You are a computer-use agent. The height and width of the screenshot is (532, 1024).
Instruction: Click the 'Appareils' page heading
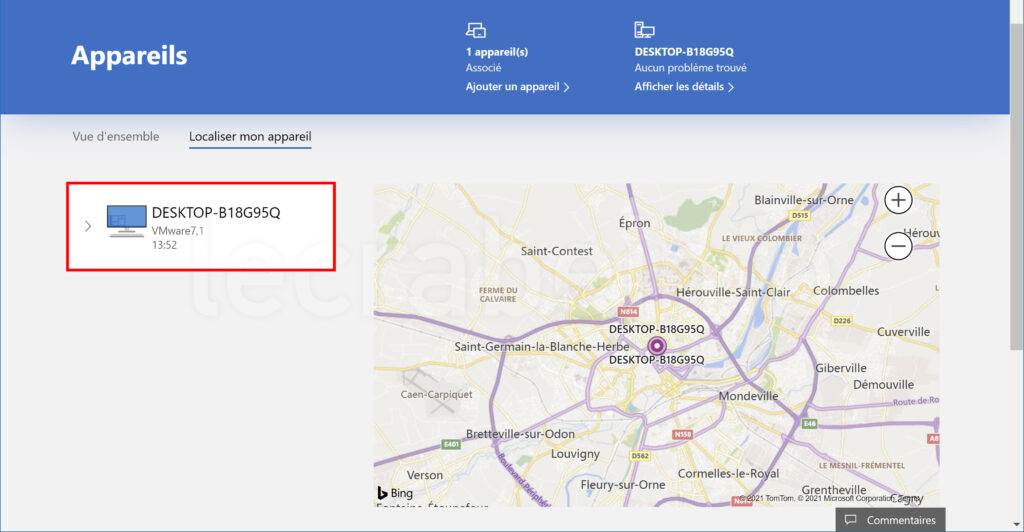point(129,55)
